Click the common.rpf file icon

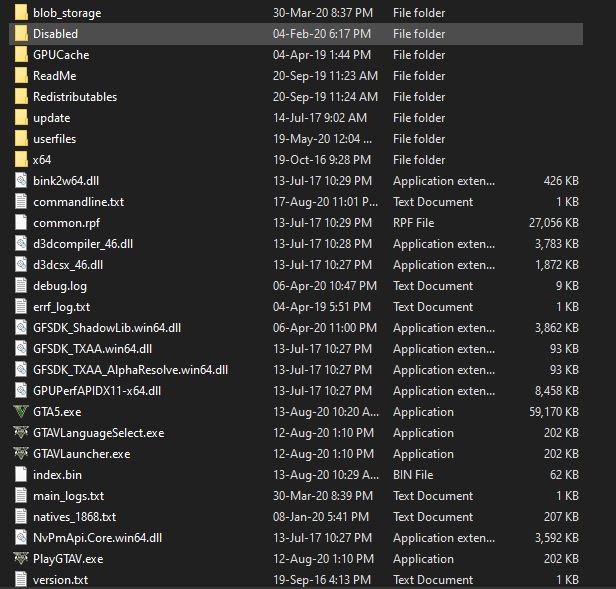click(x=21, y=223)
